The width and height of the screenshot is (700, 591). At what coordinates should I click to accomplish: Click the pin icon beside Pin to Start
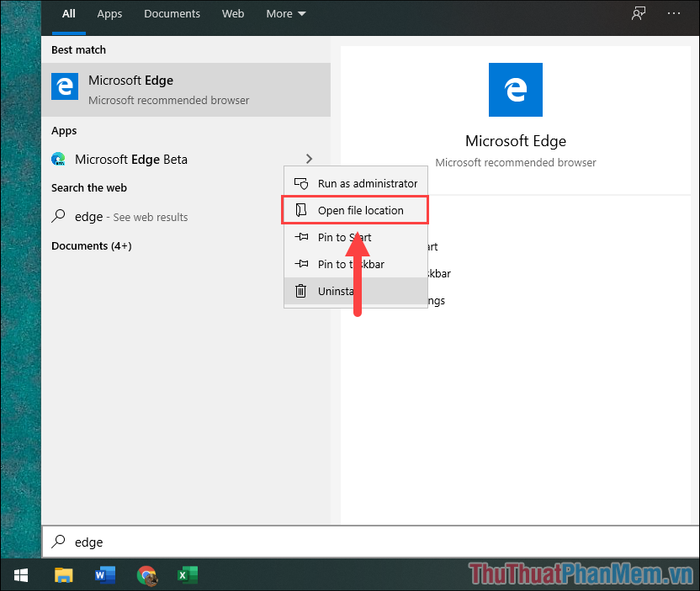coord(301,237)
